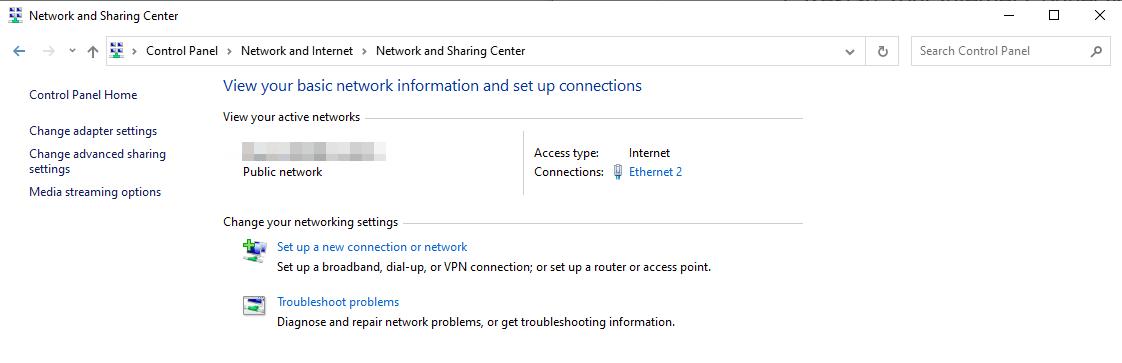The image size is (1122, 363).
Task: Click the Back navigation arrow
Action: coord(19,51)
